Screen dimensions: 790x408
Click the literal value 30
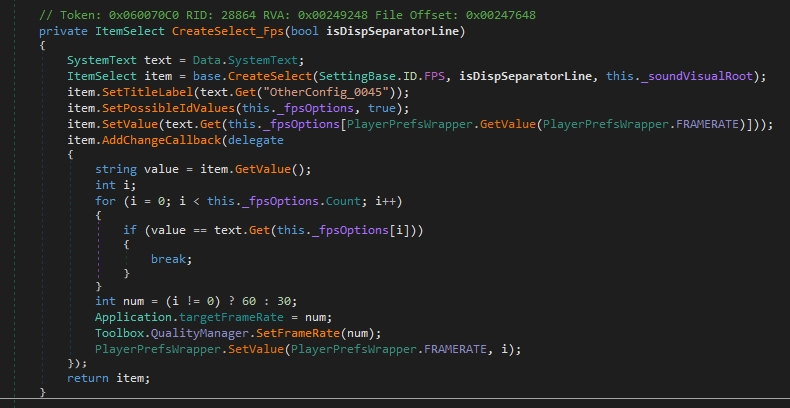click(284, 301)
